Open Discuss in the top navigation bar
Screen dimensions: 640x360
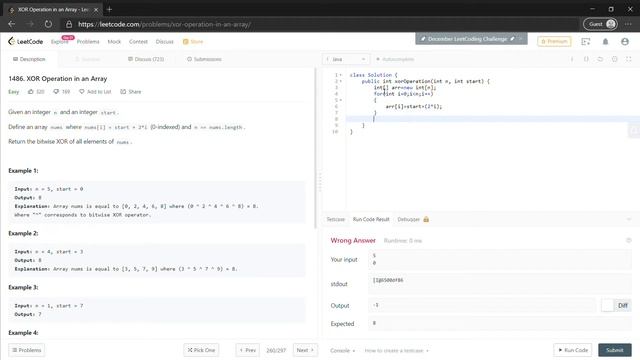[164, 42]
